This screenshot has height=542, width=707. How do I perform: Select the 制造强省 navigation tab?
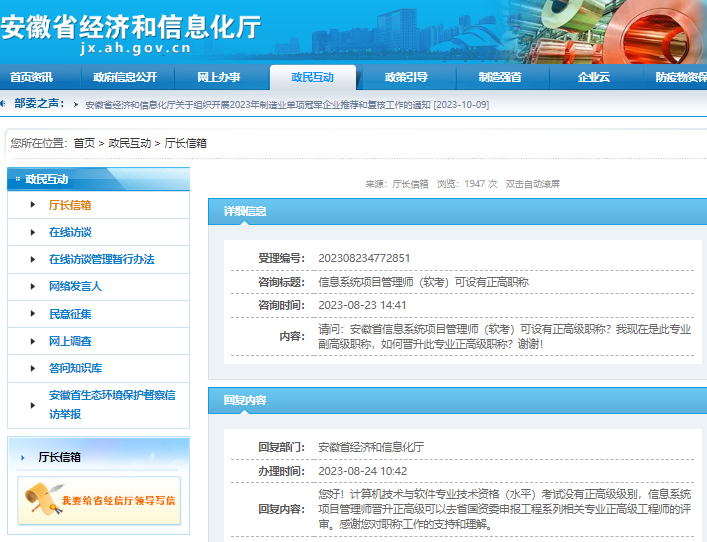click(x=499, y=77)
